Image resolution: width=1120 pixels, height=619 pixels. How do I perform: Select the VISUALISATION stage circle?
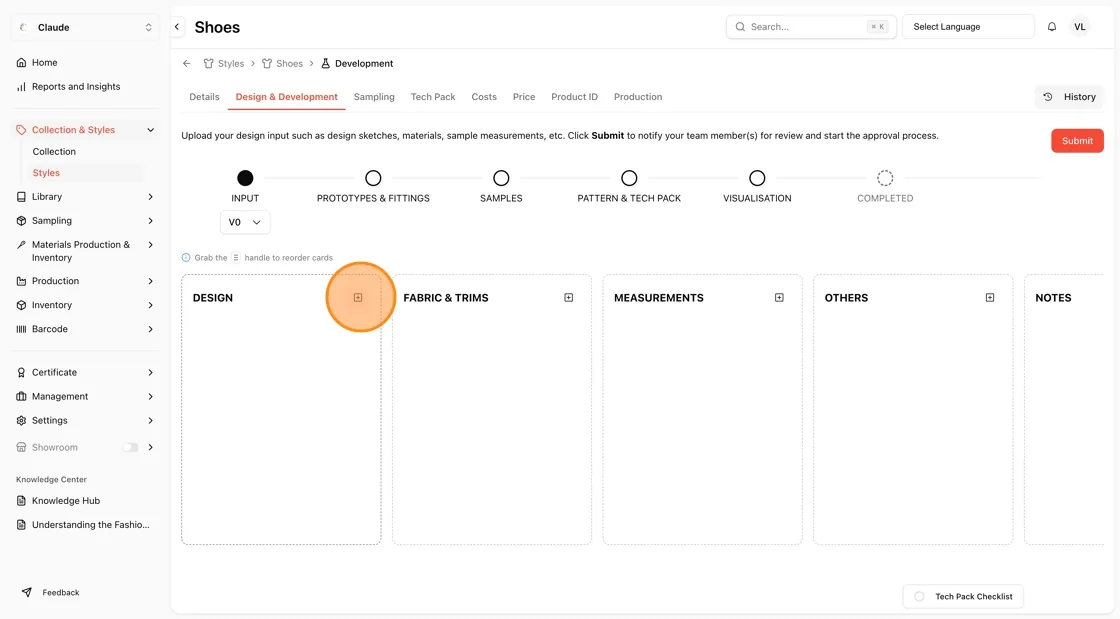click(x=757, y=178)
